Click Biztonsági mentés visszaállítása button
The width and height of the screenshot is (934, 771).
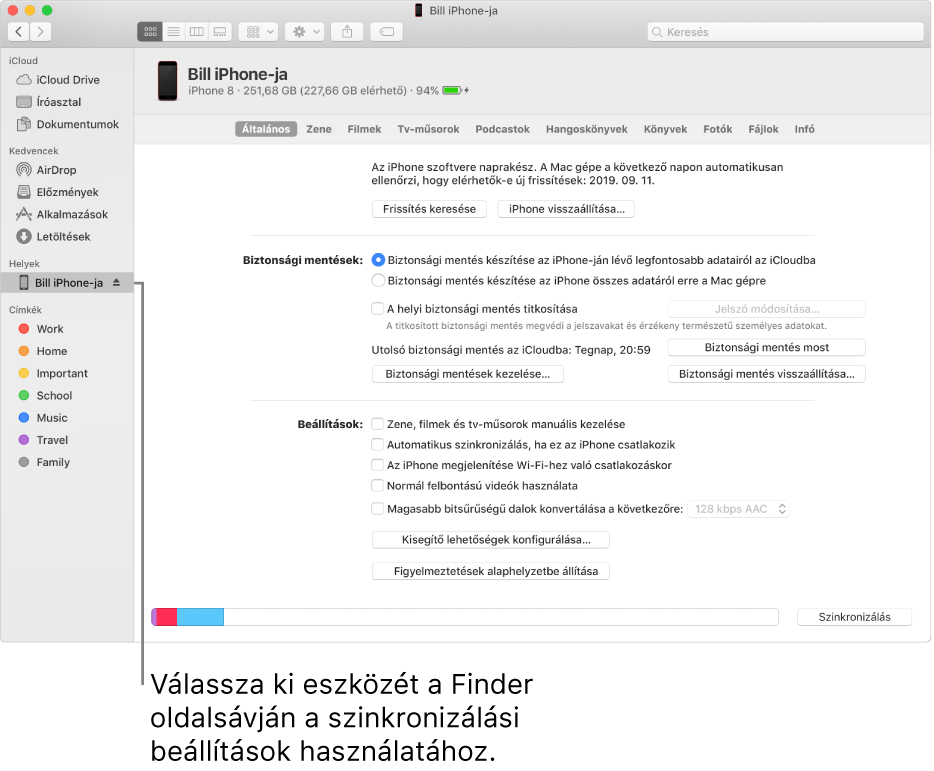767,374
